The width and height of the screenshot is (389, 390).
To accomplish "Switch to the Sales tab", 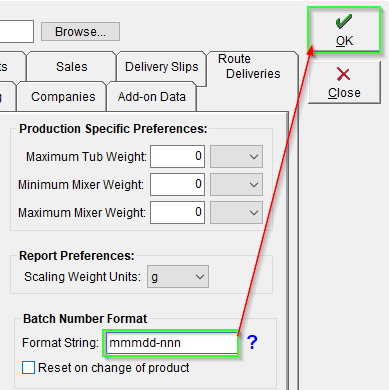I will (72, 67).
